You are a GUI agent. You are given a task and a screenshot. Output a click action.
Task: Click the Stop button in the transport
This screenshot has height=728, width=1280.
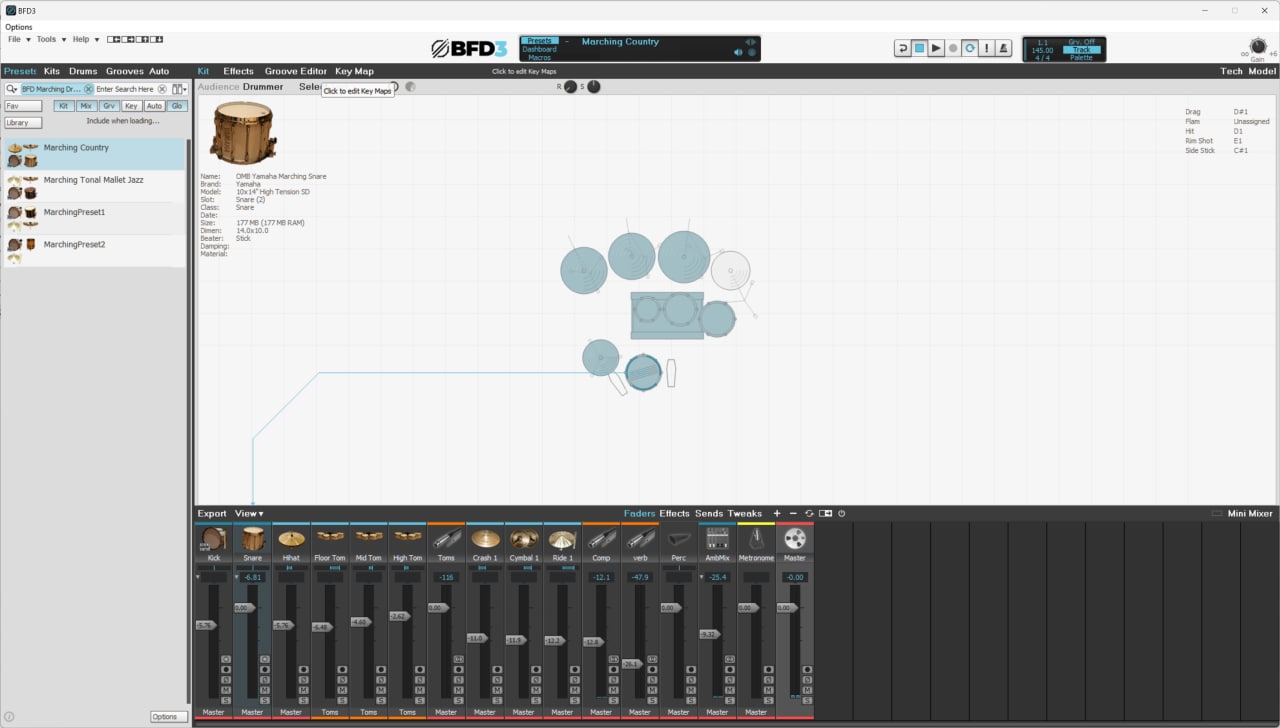(x=919, y=48)
